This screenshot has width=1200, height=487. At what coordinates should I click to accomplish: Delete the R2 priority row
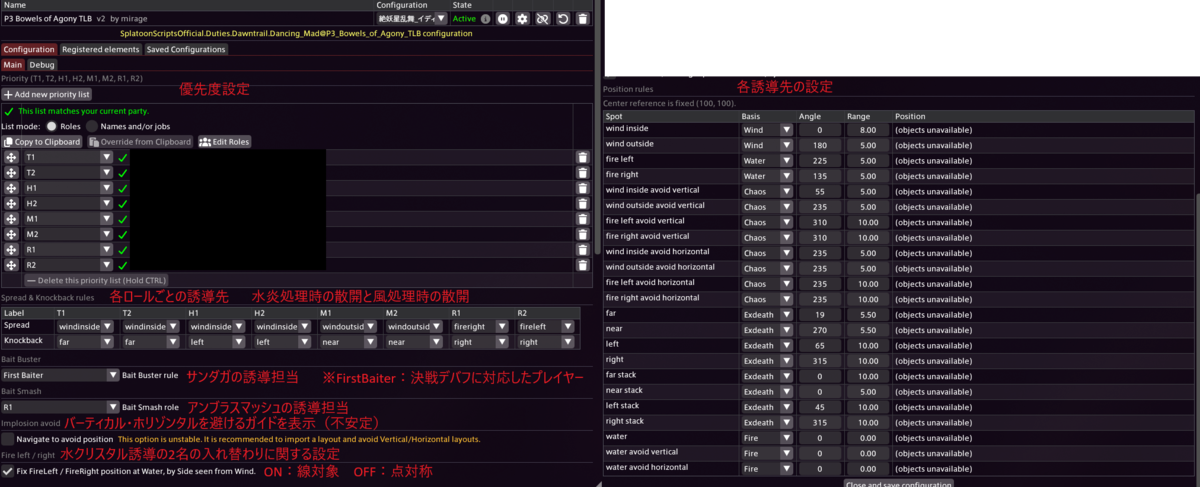pyautogui.click(x=583, y=266)
